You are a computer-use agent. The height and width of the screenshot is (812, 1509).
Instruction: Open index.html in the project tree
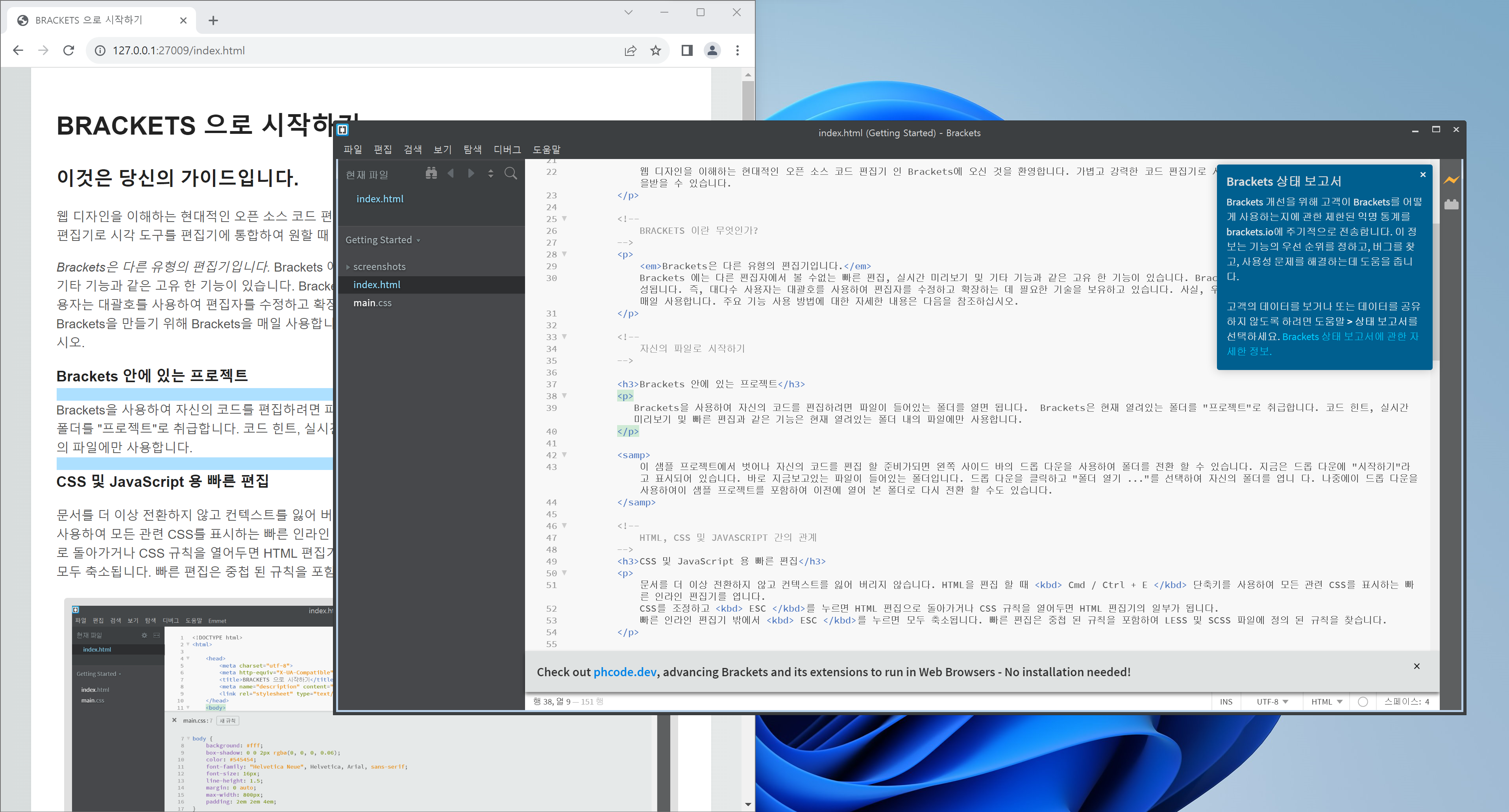377,285
